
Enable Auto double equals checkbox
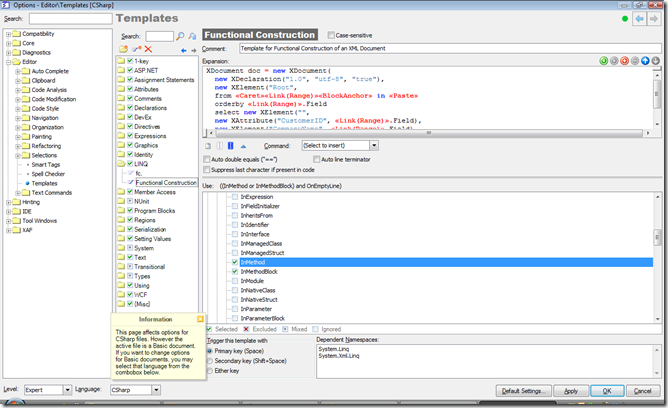pos(207,159)
